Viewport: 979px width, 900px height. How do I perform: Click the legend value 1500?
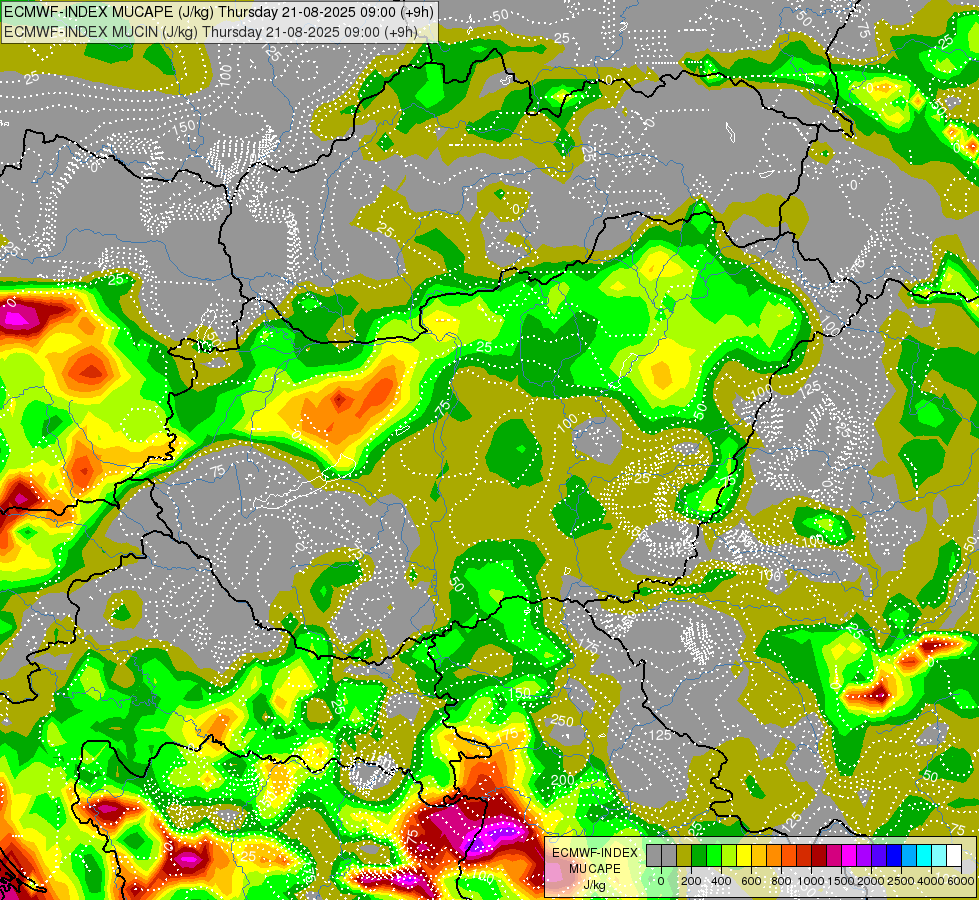click(841, 881)
